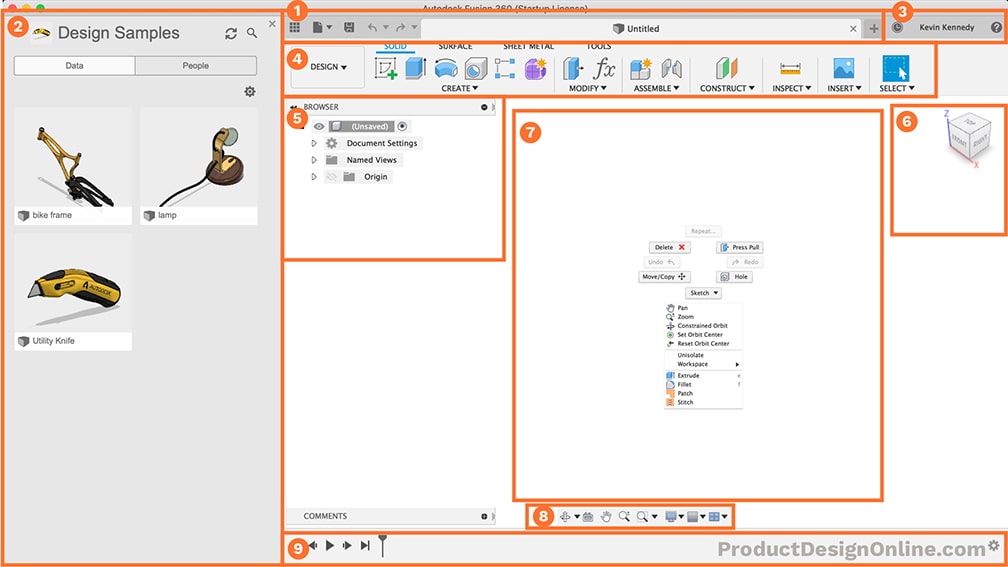
Task: Search within the Design Samples panel
Action: [252, 33]
